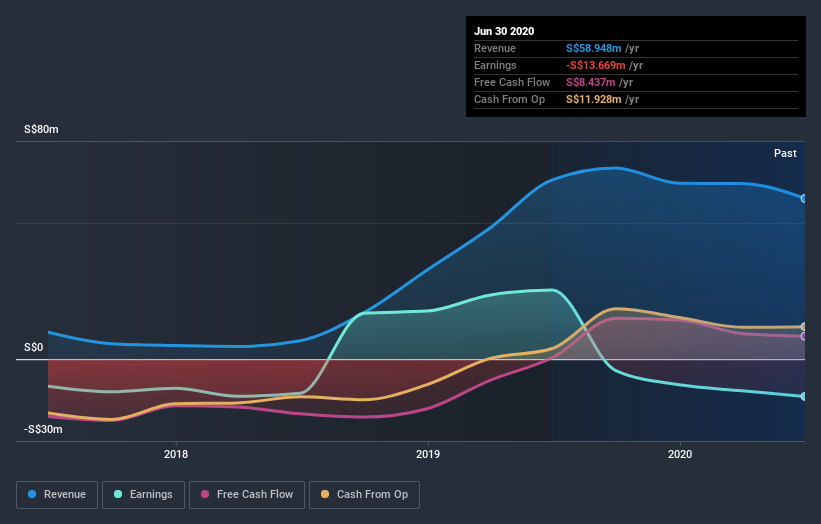
Task: Click the Jun 30 2020 tooltip date
Action: (x=504, y=31)
